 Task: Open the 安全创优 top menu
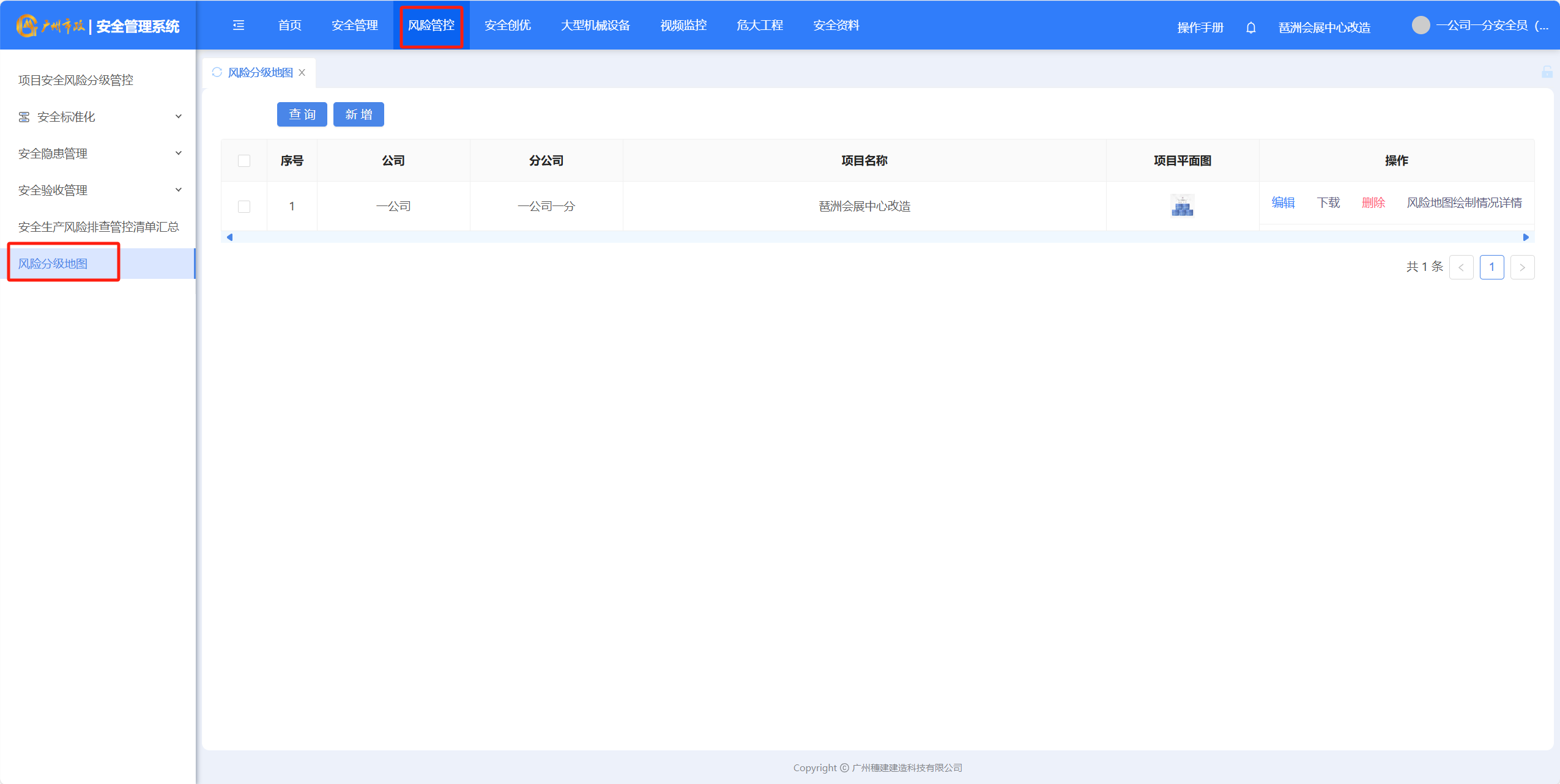(x=507, y=26)
